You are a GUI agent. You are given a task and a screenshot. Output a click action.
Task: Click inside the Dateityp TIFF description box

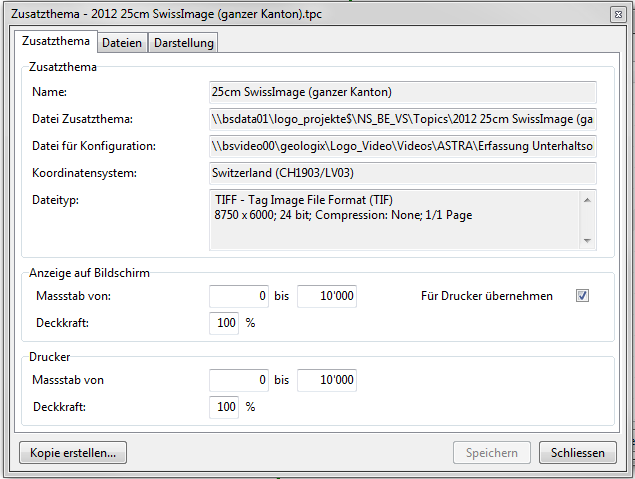click(x=394, y=219)
